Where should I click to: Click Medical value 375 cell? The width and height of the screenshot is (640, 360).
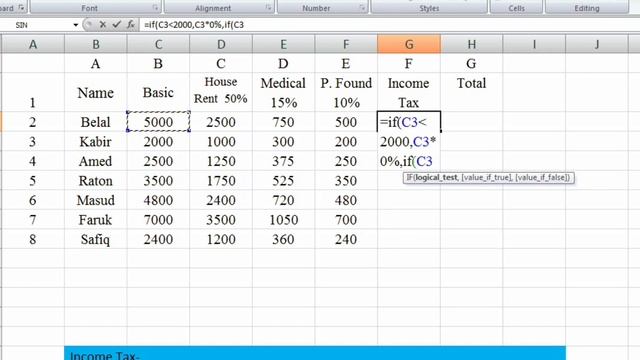click(283, 161)
